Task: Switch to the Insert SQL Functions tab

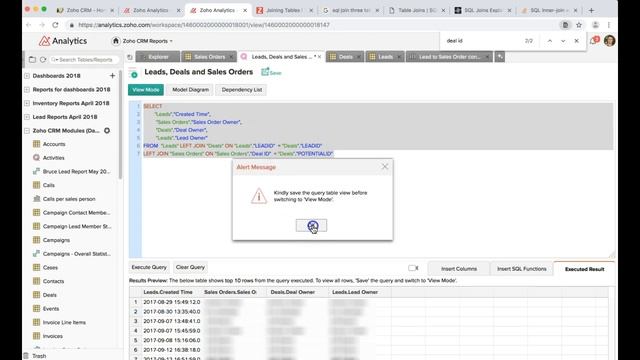Action: (522, 269)
